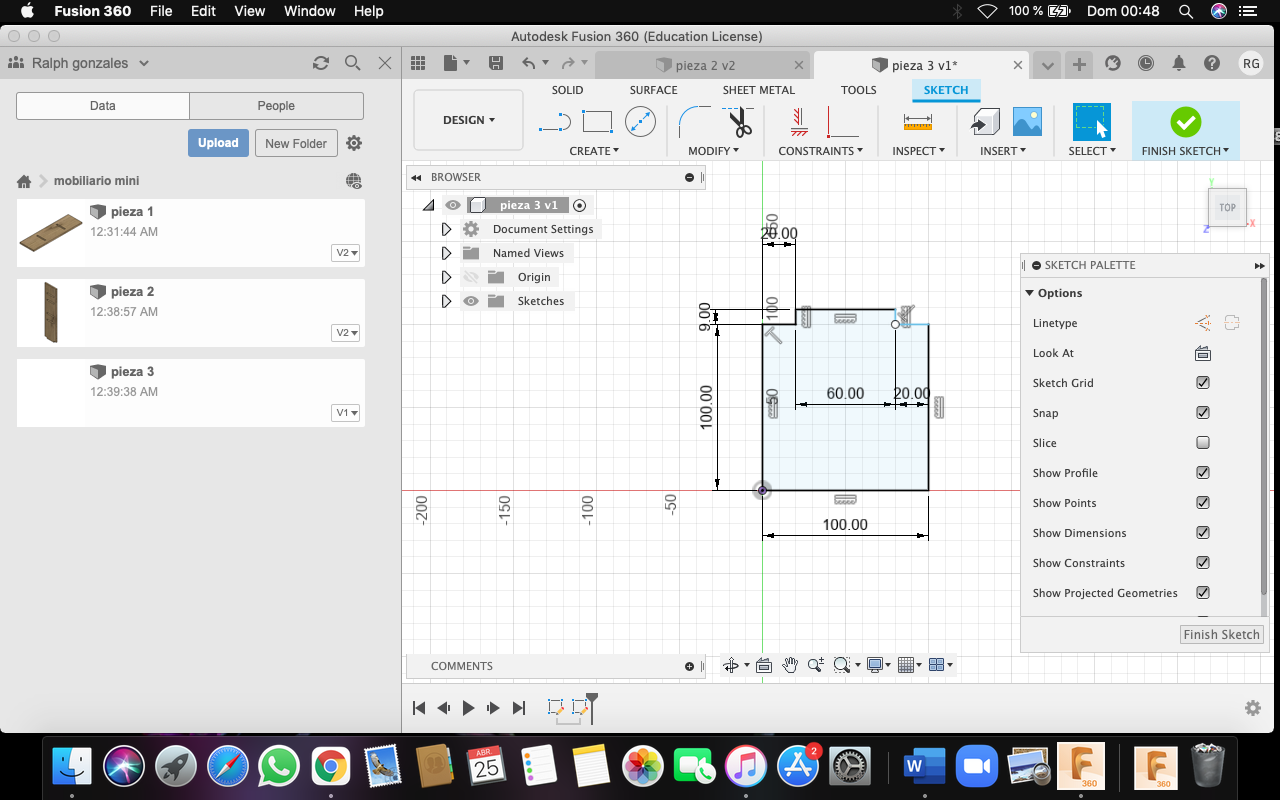Activate the Select tool icon
The height and width of the screenshot is (800, 1280).
tap(1091, 122)
